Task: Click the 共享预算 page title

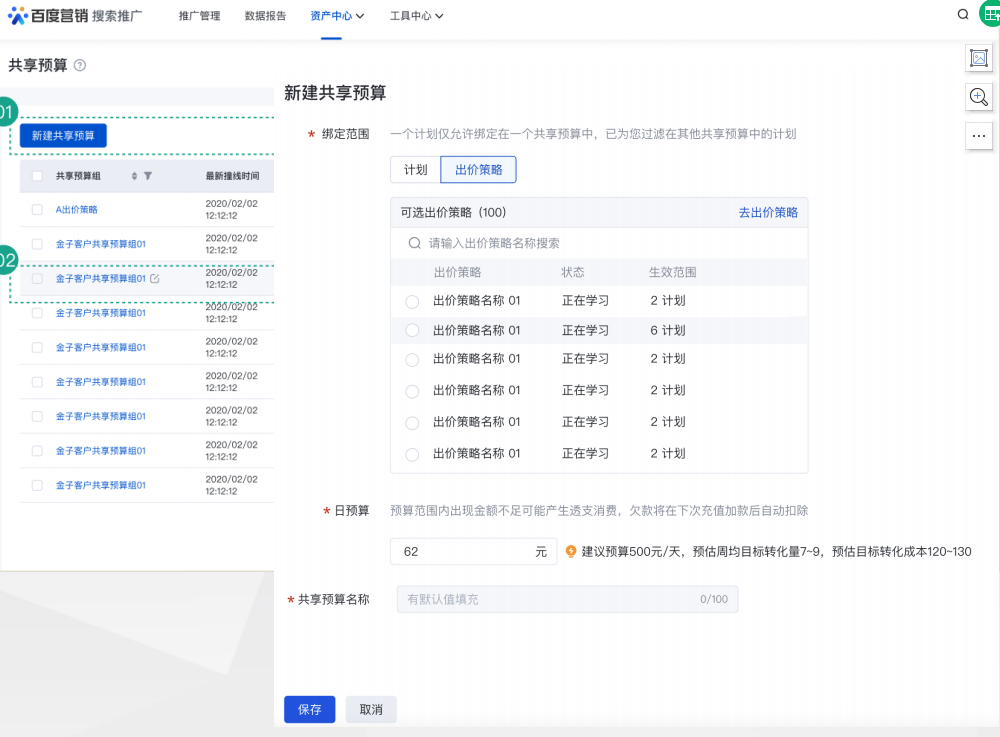Action: [38, 65]
